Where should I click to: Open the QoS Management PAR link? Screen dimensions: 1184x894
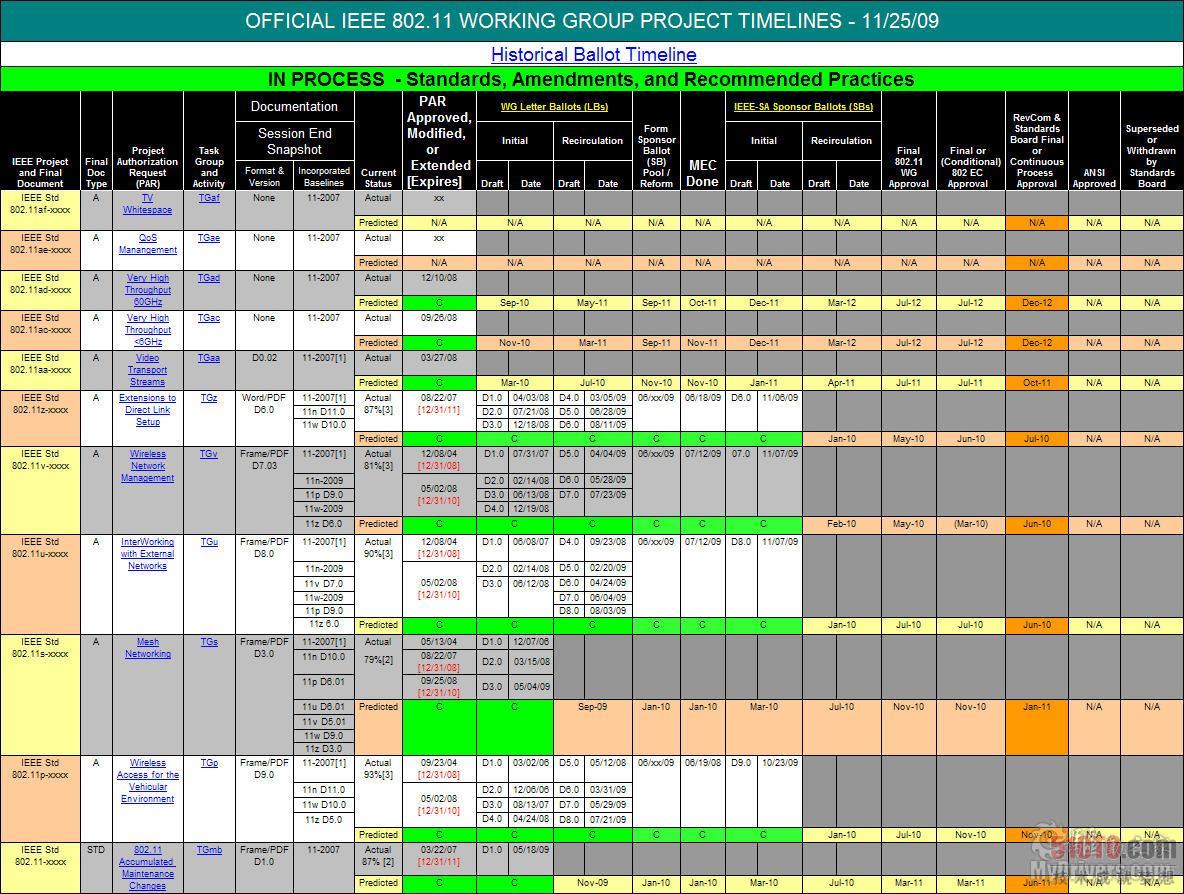147,244
